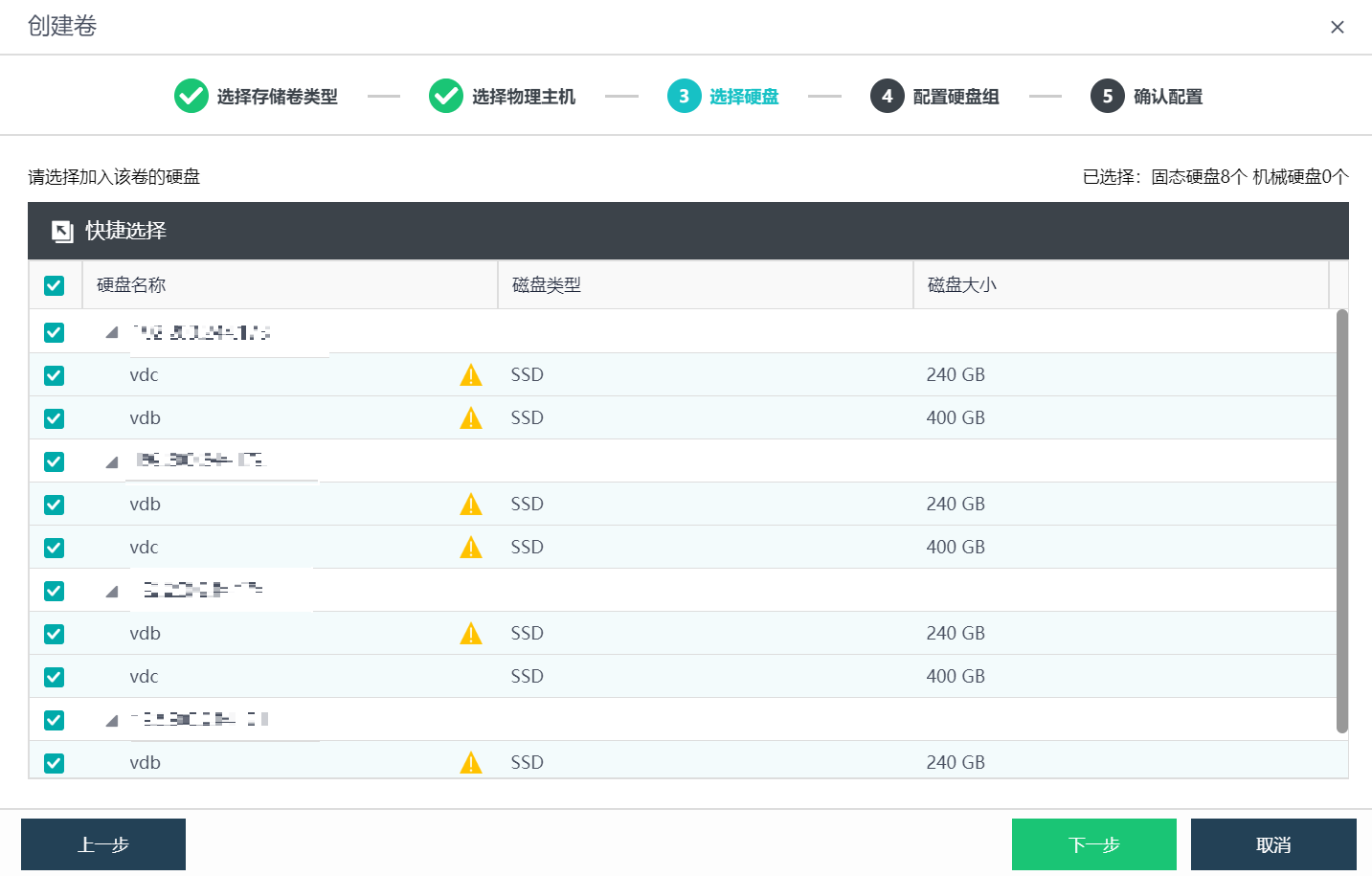Click the 磁盘类型 column header
Screen dimensions: 1372x876
(706, 285)
